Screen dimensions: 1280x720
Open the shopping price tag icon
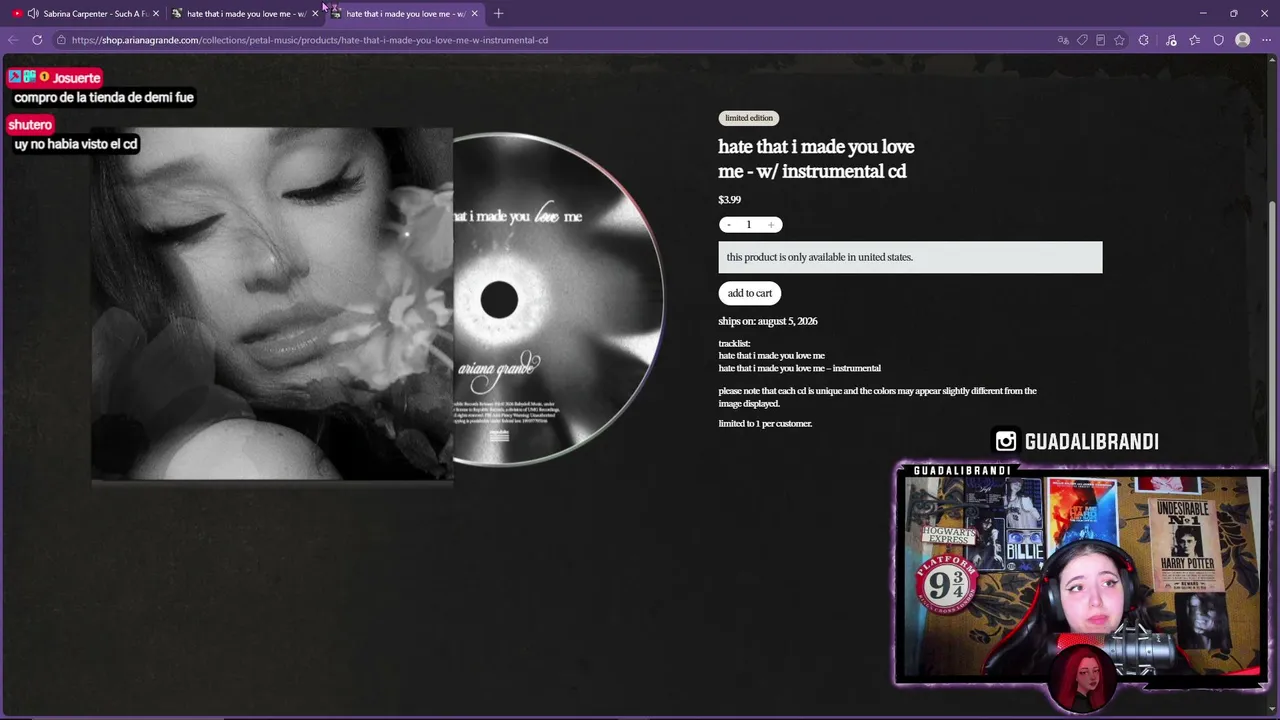[1082, 40]
